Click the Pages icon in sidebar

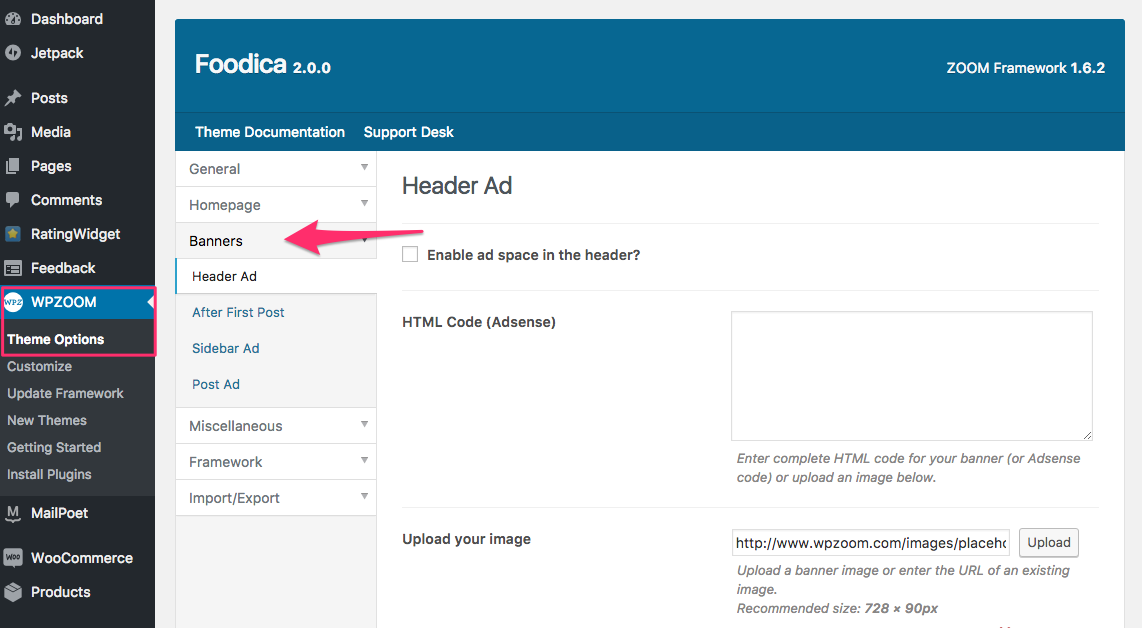(x=13, y=166)
